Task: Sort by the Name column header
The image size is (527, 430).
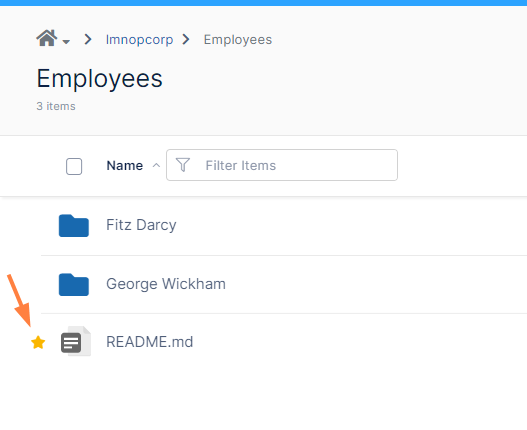Action: 125,165
